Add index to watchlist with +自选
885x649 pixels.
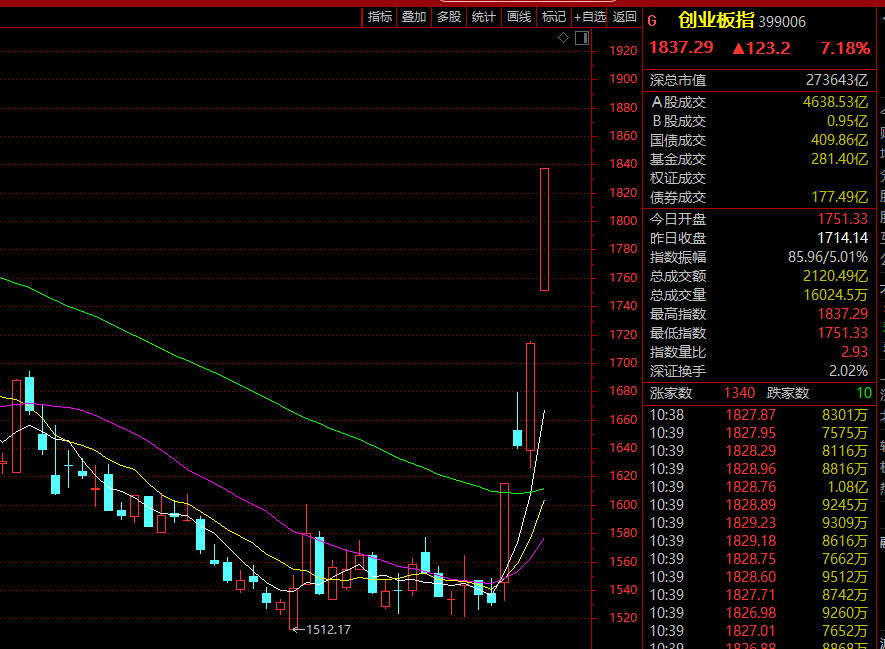point(589,17)
